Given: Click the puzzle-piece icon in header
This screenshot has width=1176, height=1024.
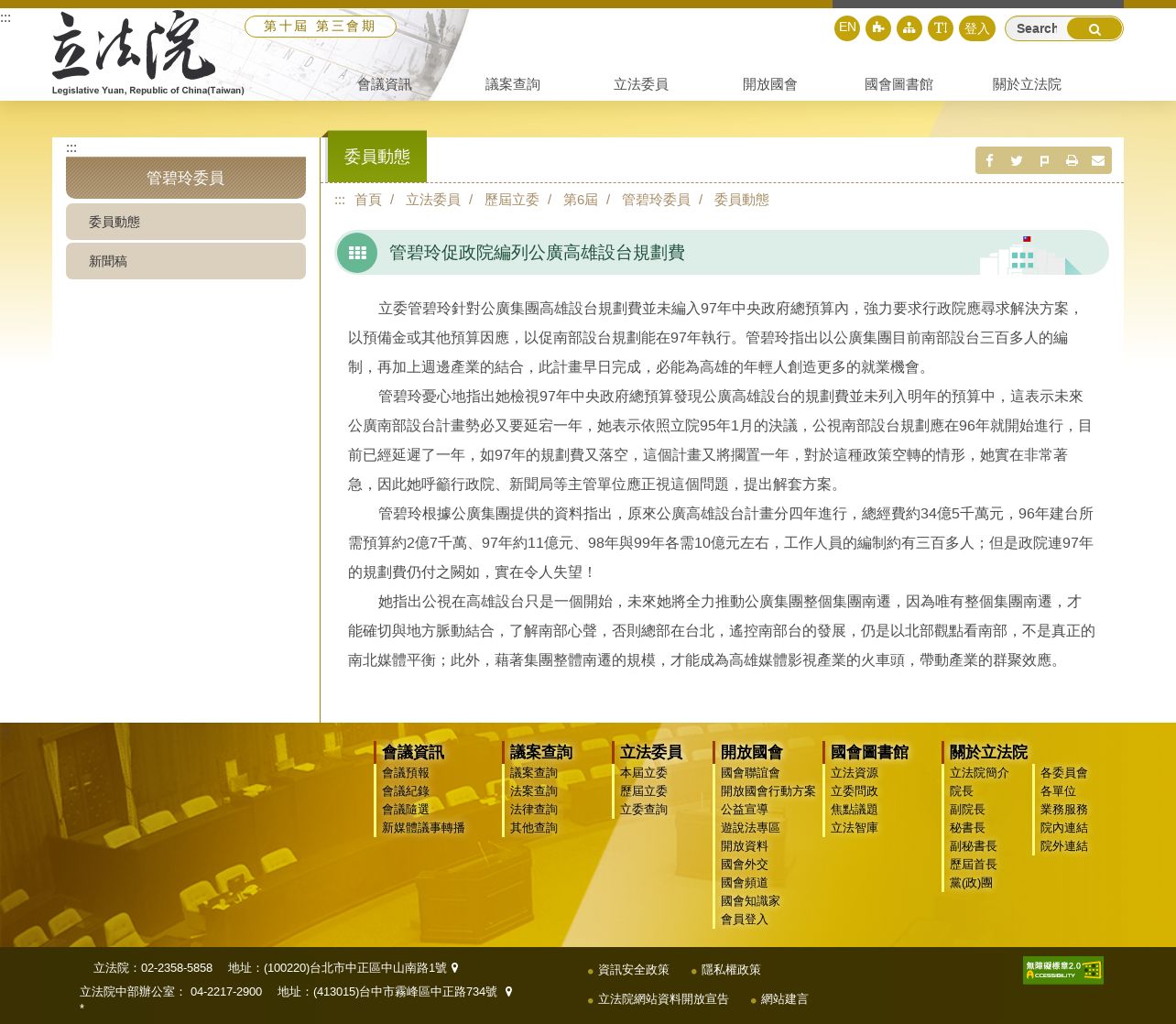Looking at the screenshot, I should (x=878, y=28).
